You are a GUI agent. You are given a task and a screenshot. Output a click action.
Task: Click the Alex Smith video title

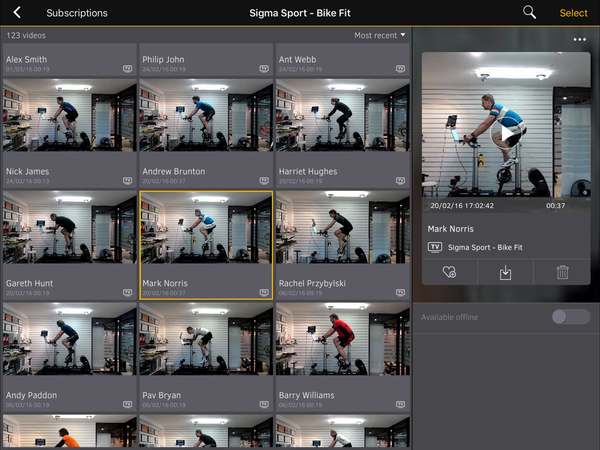point(26,59)
